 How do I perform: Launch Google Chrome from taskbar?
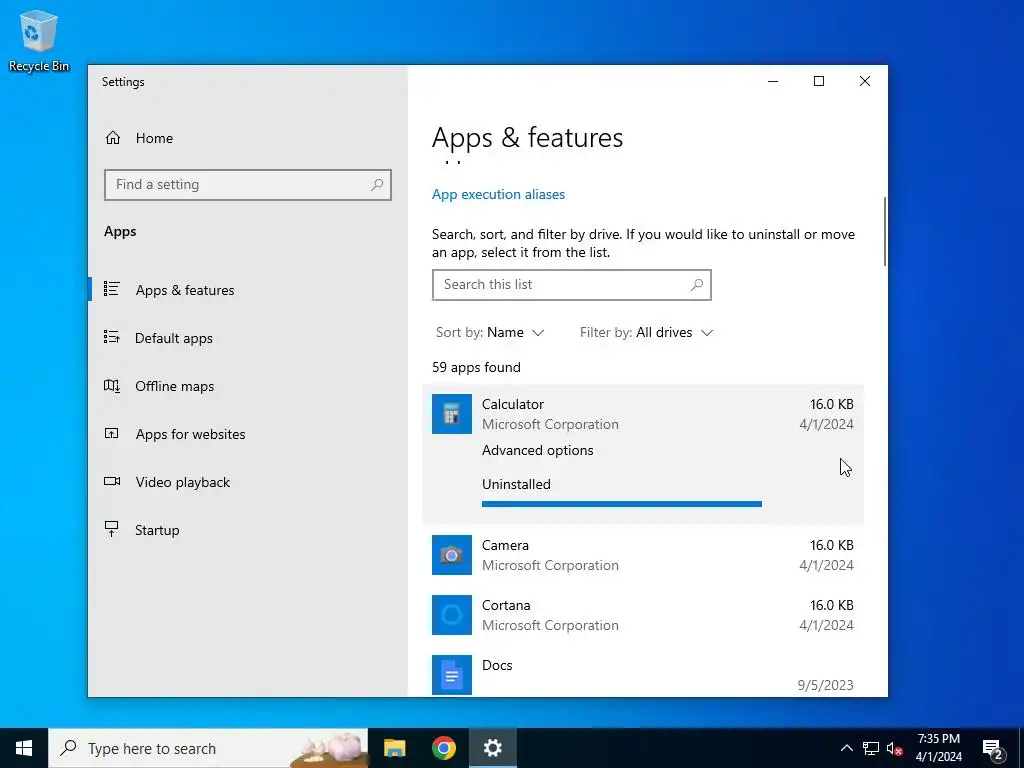443,748
